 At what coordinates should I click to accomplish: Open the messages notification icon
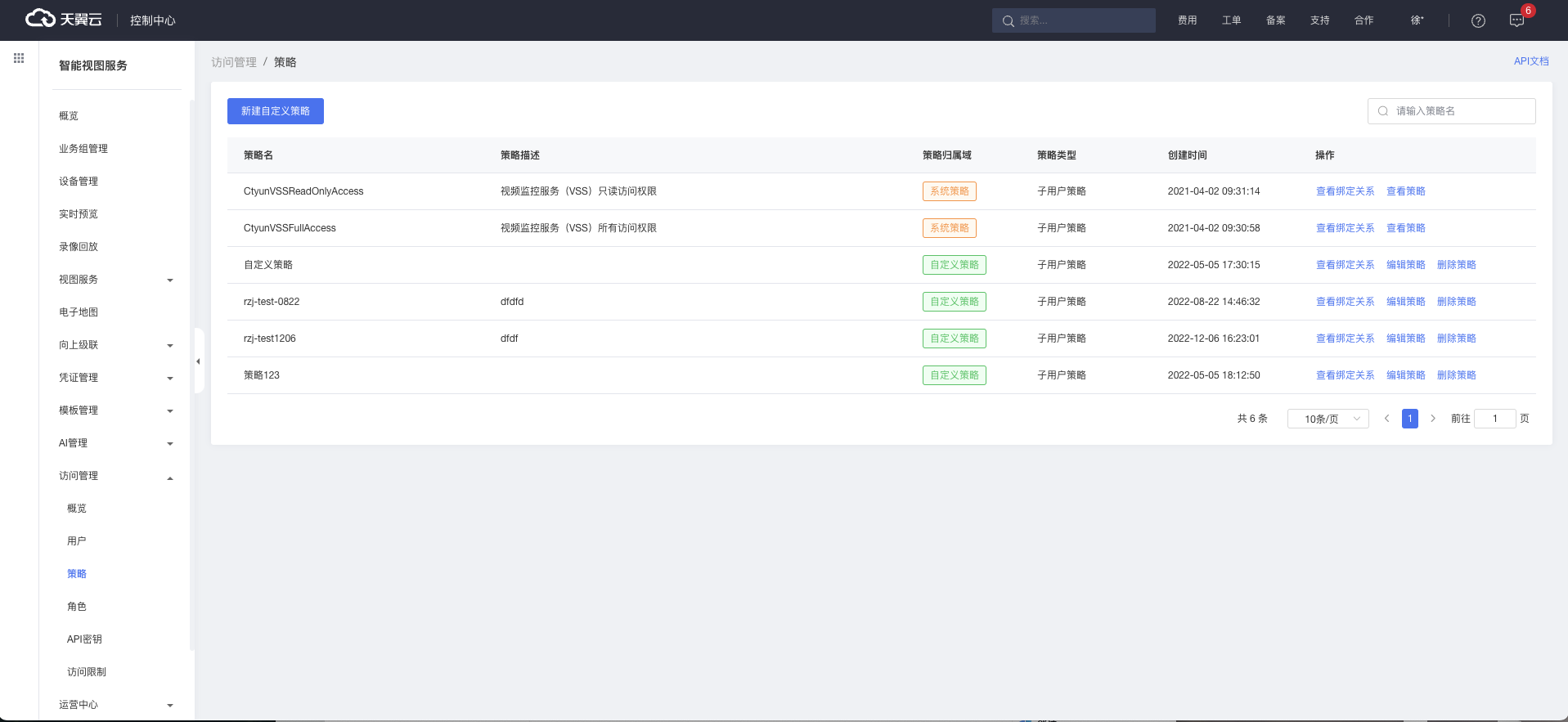(1516, 20)
